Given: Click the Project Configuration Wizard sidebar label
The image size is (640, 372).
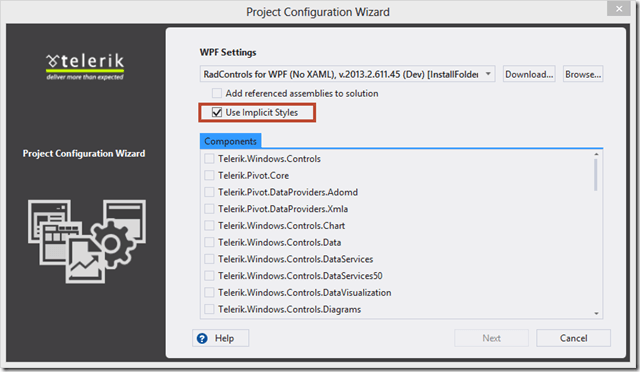Looking at the screenshot, I should point(84,154).
